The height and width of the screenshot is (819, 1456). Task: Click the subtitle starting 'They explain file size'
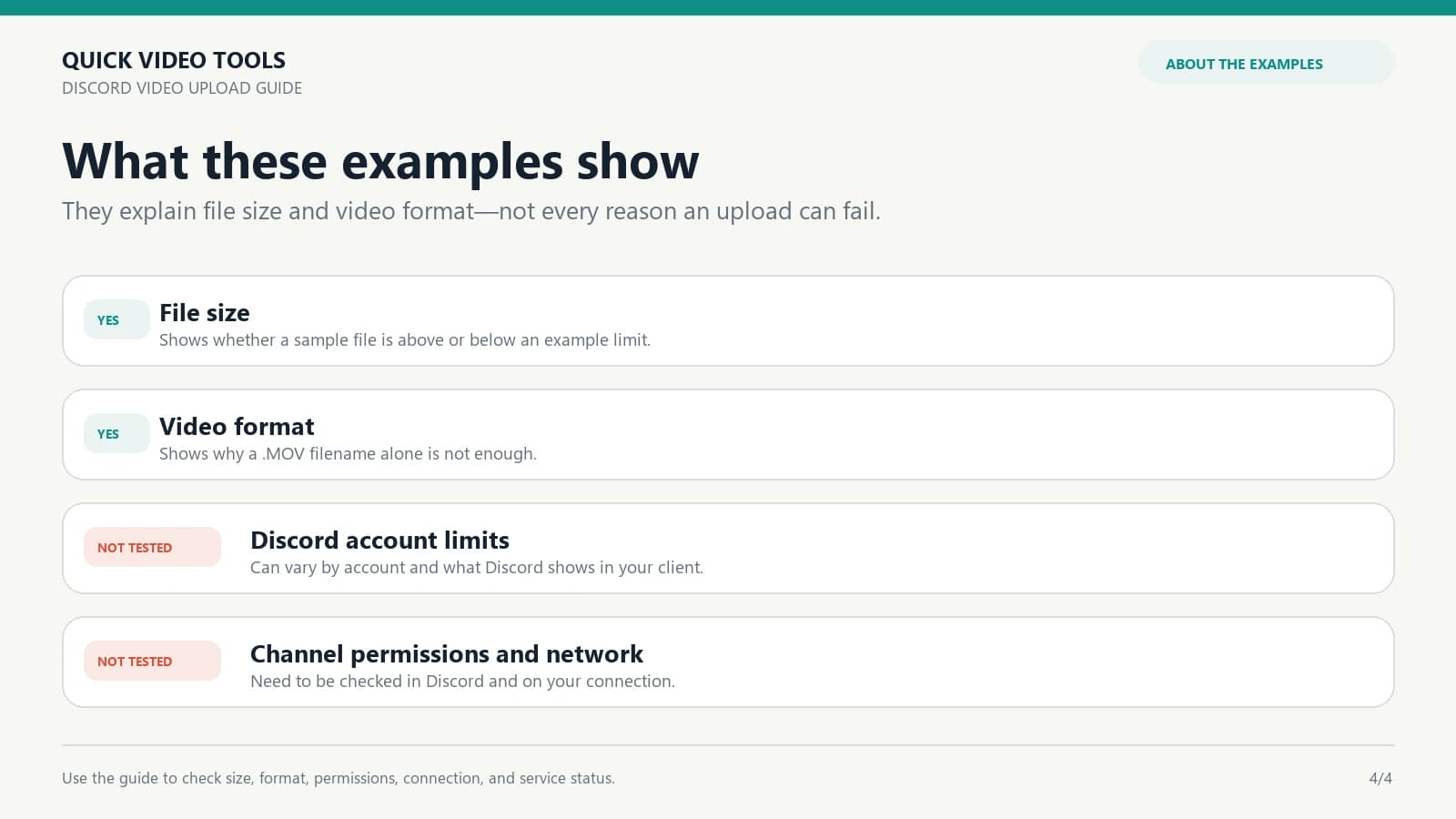[x=471, y=211]
